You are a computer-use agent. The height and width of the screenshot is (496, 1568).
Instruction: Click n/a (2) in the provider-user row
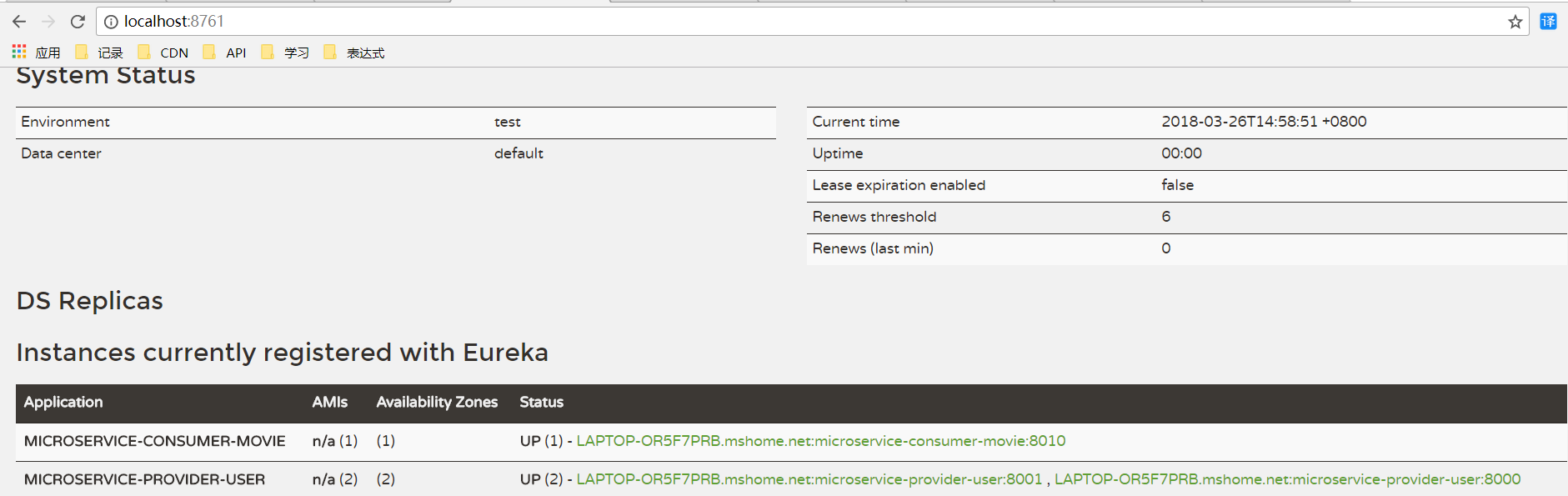pyautogui.click(x=335, y=479)
